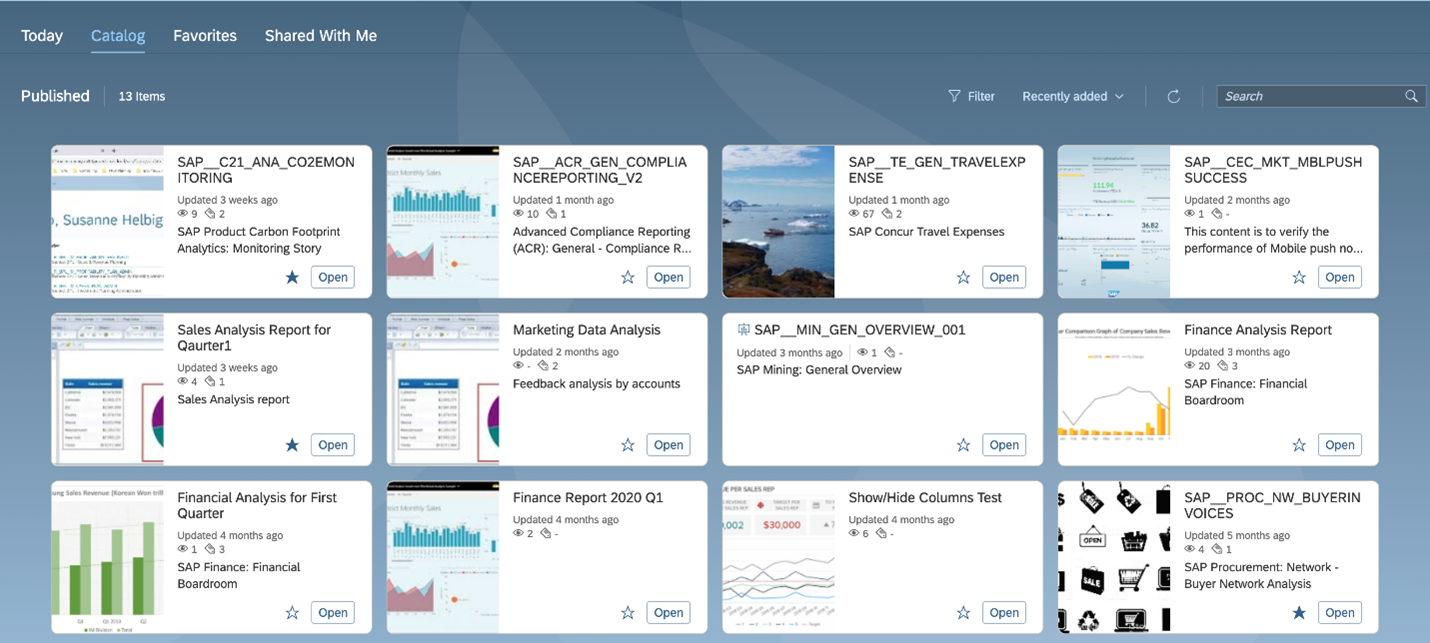Click views eye icon on TRAVELEXPENSE card
This screenshot has height=643, width=1430.
coord(854,214)
